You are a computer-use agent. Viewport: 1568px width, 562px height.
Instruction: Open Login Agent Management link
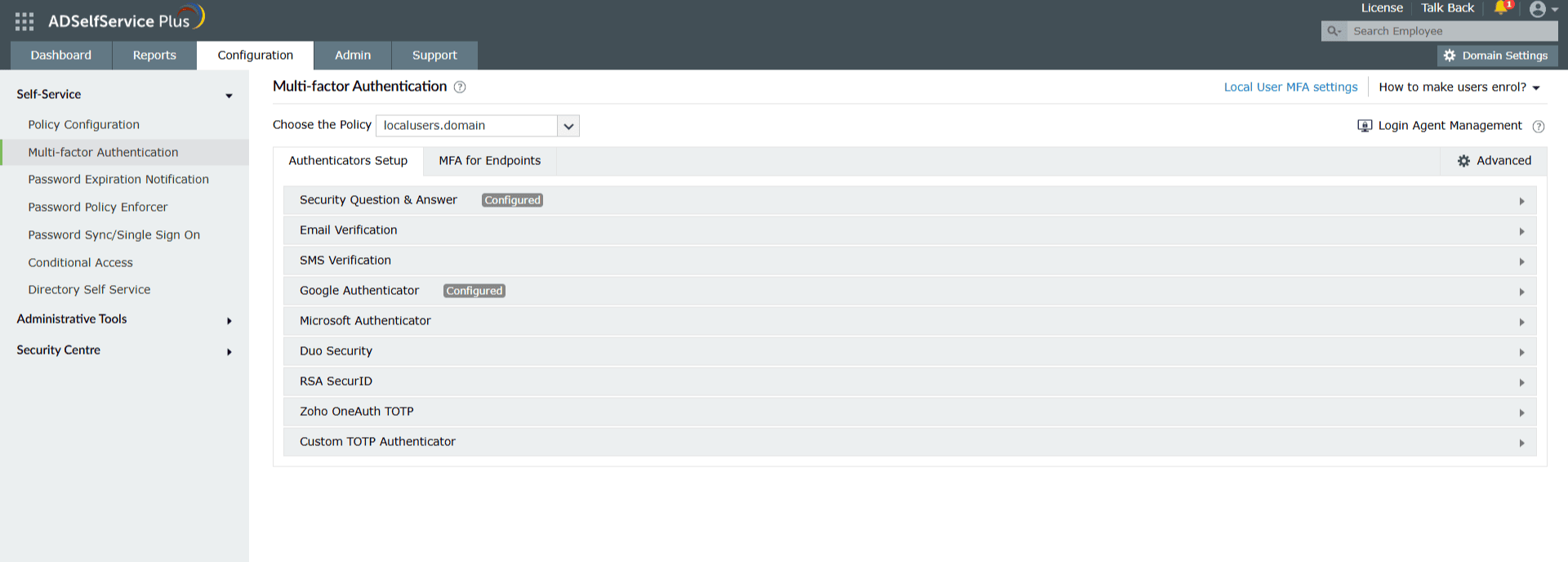click(x=1450, y=126)
